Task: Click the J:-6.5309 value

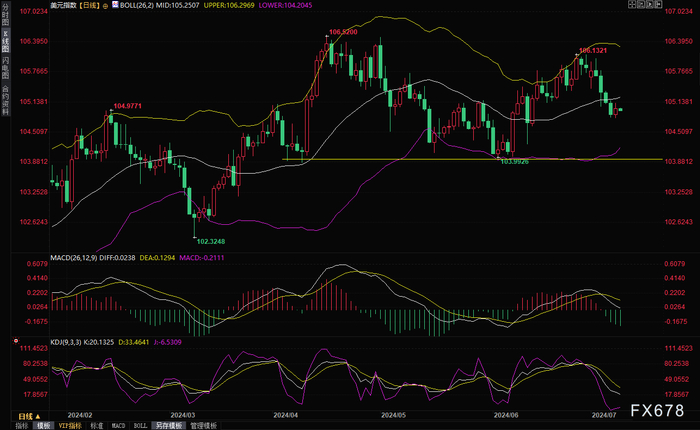Action: (x=167, y=342)
